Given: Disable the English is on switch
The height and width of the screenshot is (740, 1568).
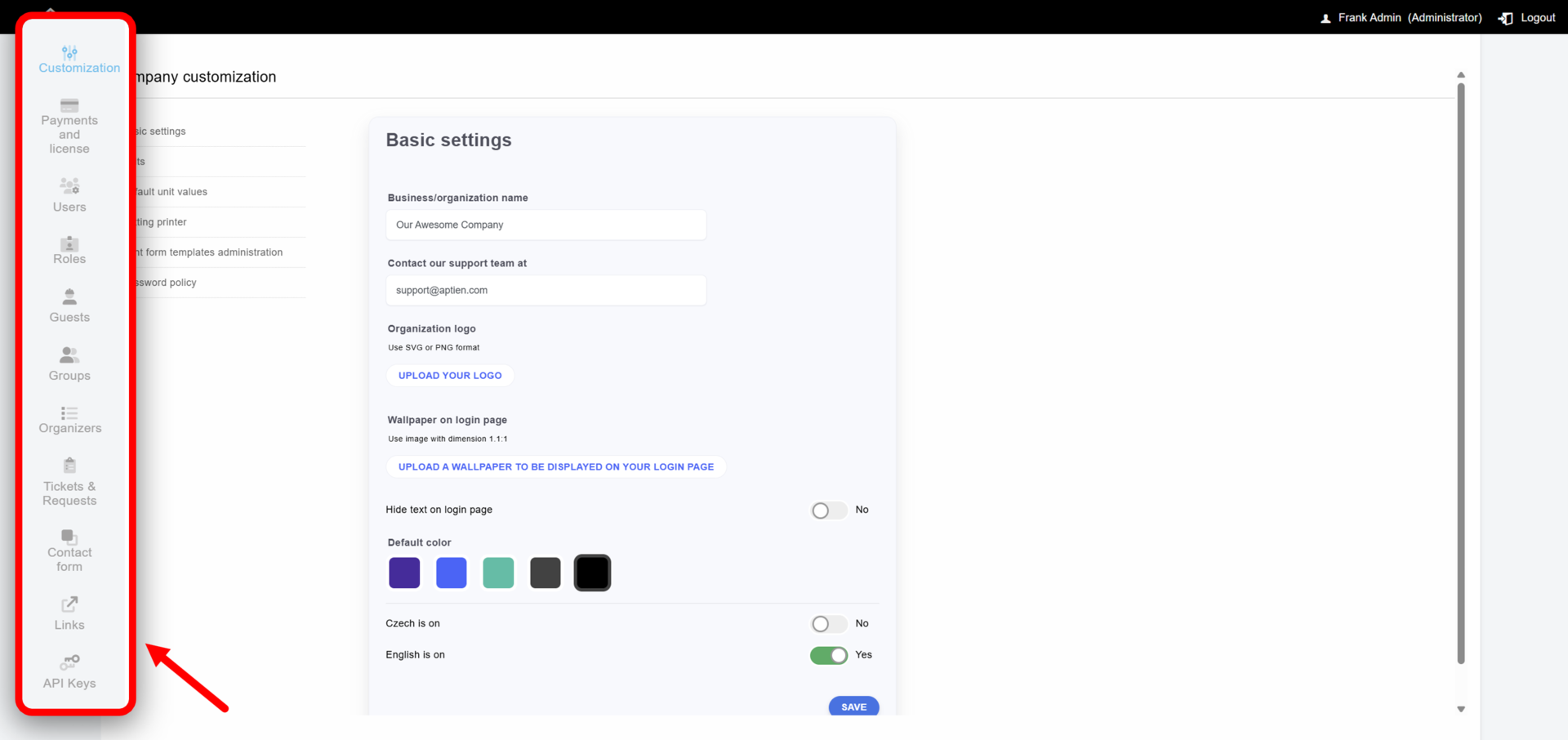Looking at the screenshot, I should (829, 655).
